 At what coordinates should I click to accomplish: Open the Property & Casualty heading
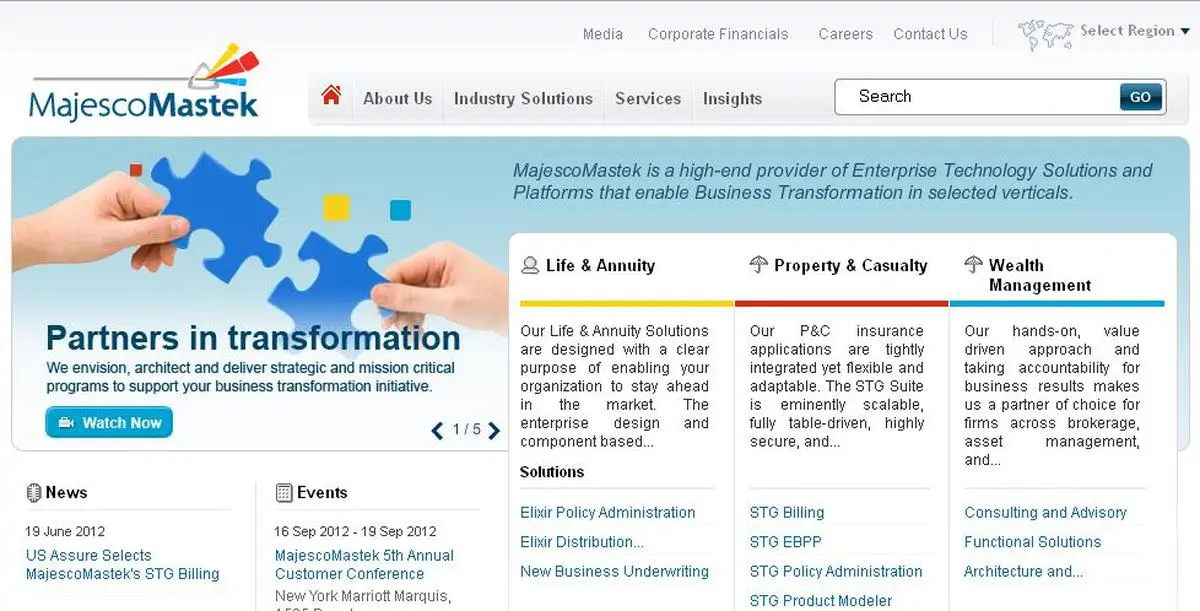click(851, 265)
